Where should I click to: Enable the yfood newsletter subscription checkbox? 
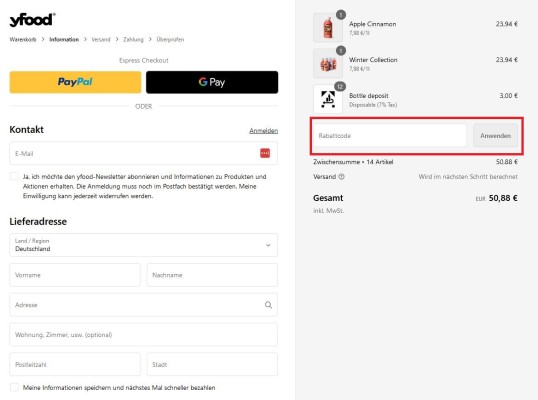click(x=14, y=176)
